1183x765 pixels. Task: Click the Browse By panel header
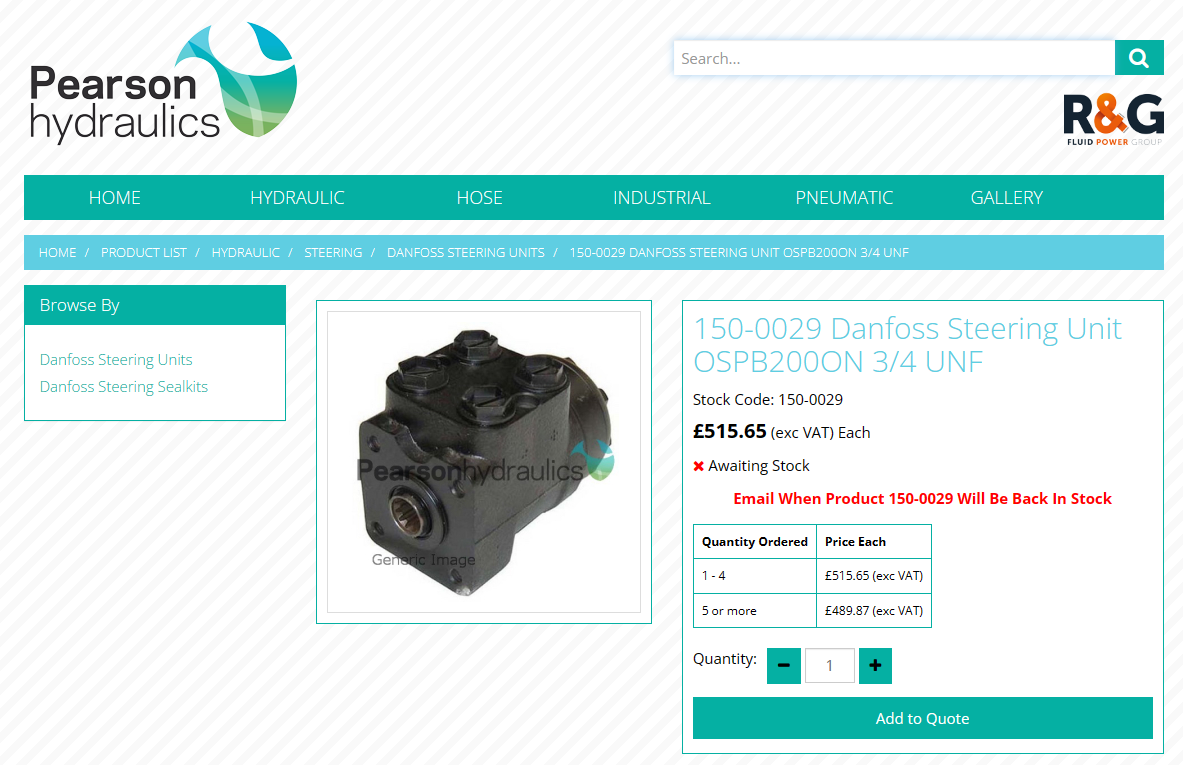pyautogui.click(x=155, y=305)
